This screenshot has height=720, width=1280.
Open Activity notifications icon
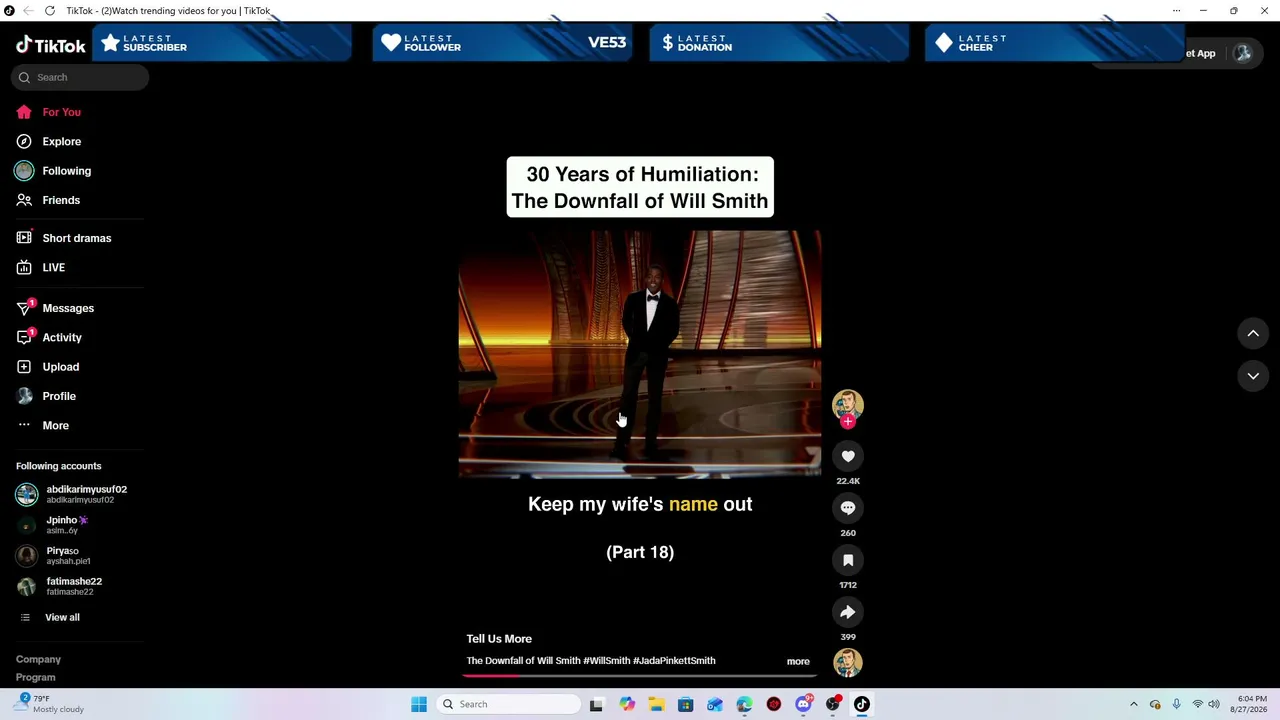(24, 337)
